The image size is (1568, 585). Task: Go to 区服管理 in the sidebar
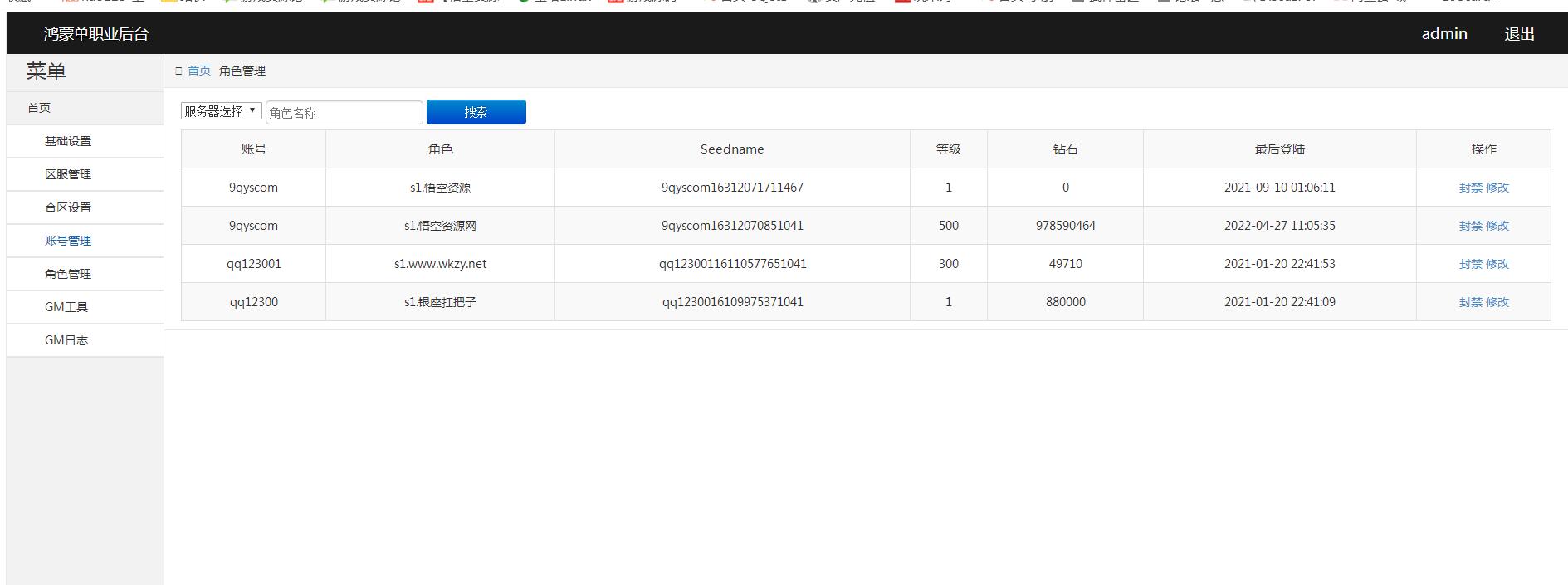click(x=68, y=174)
